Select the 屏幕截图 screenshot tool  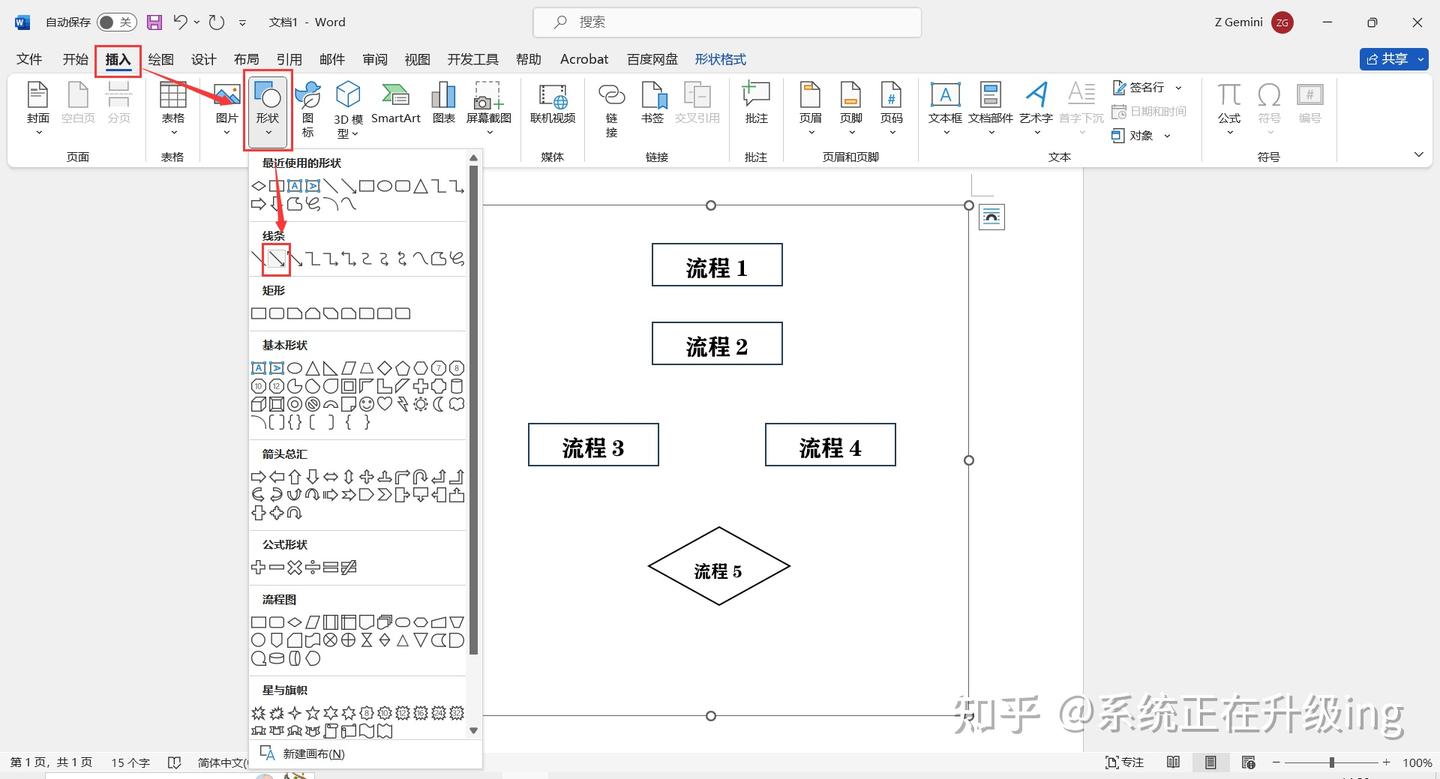pyautogui.click(x=488, y=105)
